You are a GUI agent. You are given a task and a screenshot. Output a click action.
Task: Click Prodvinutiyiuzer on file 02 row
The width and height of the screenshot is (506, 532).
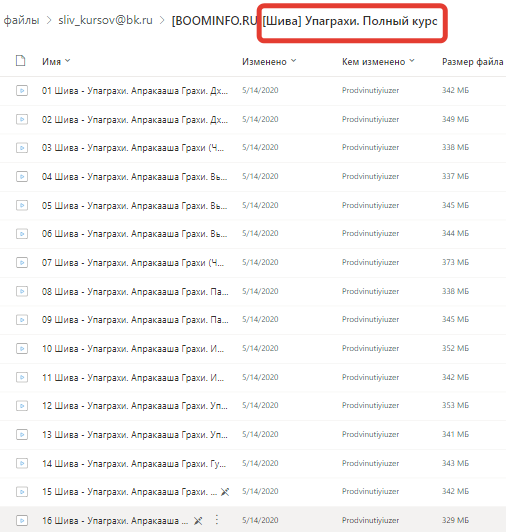pos(370,119)
